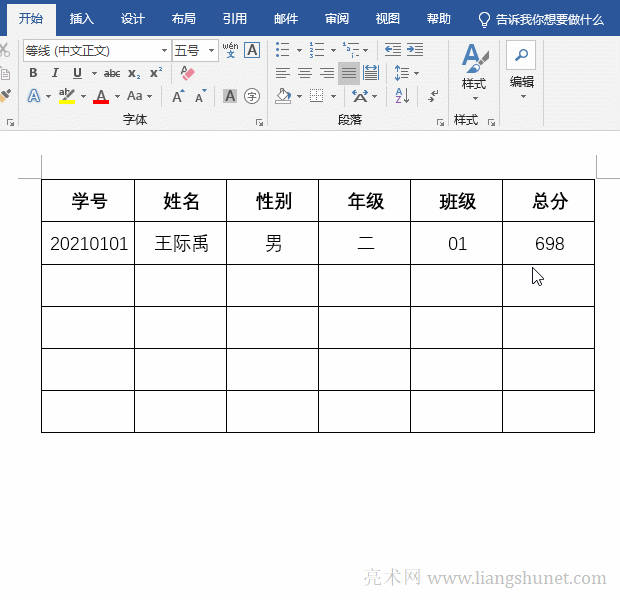Open the 审阅 tab

click(336, 19)
